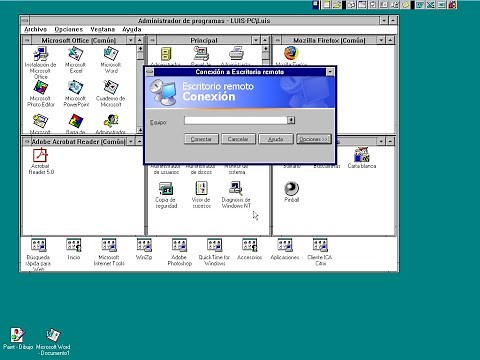
Task: Click into the Equipo text field
Action: tap(236, 120)
